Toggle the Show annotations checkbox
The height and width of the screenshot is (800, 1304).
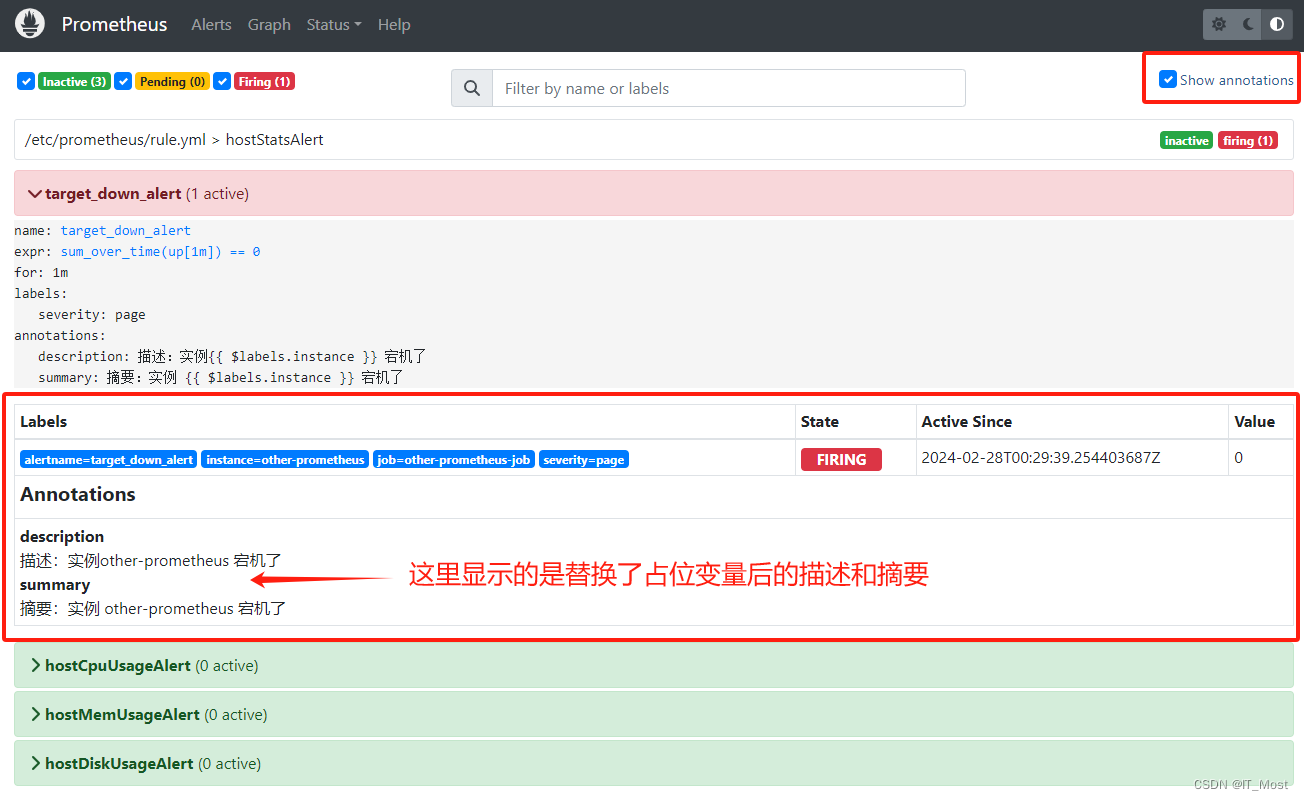coord(1168,79)
